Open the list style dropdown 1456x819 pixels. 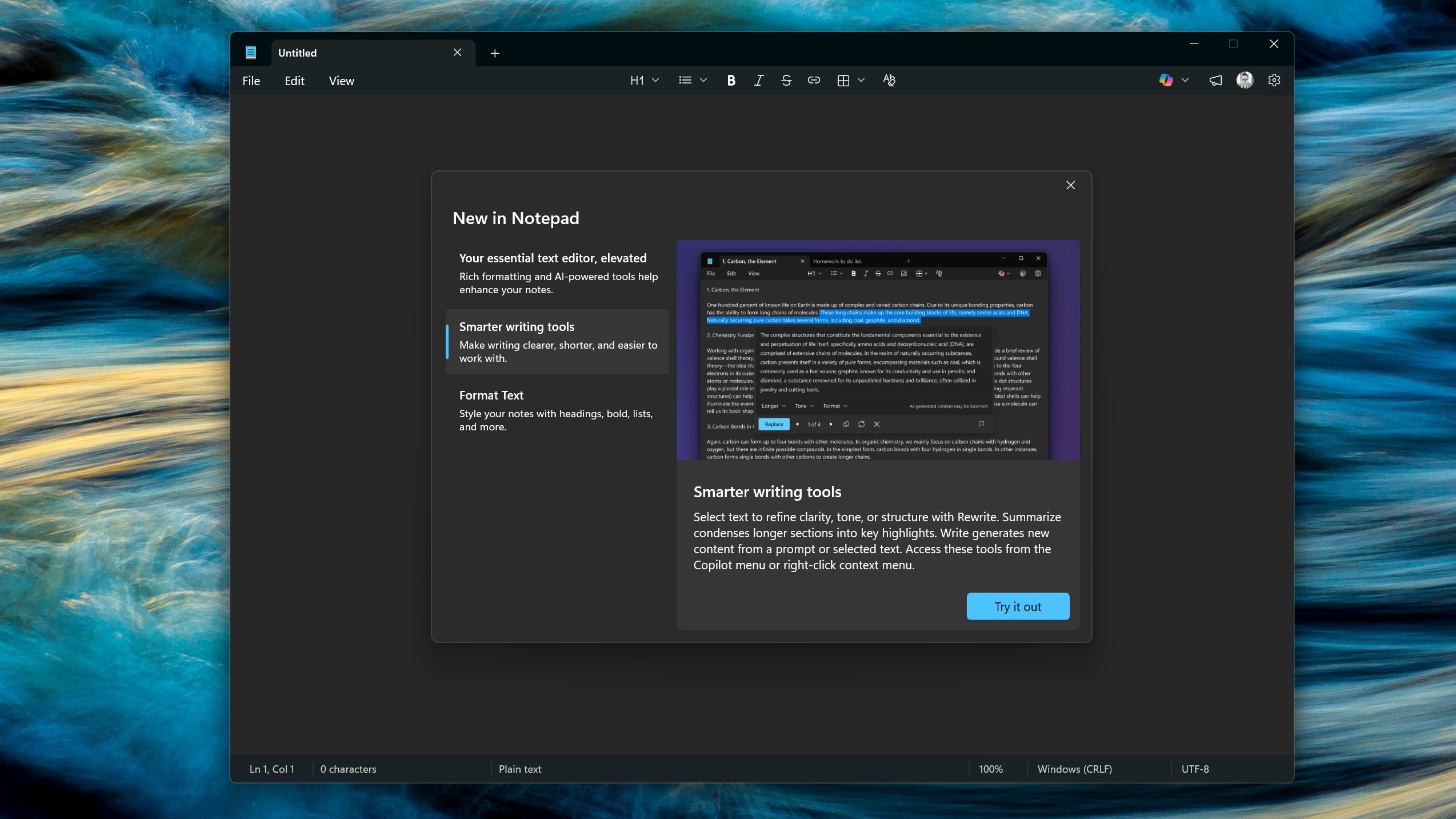tap(702, 81)
